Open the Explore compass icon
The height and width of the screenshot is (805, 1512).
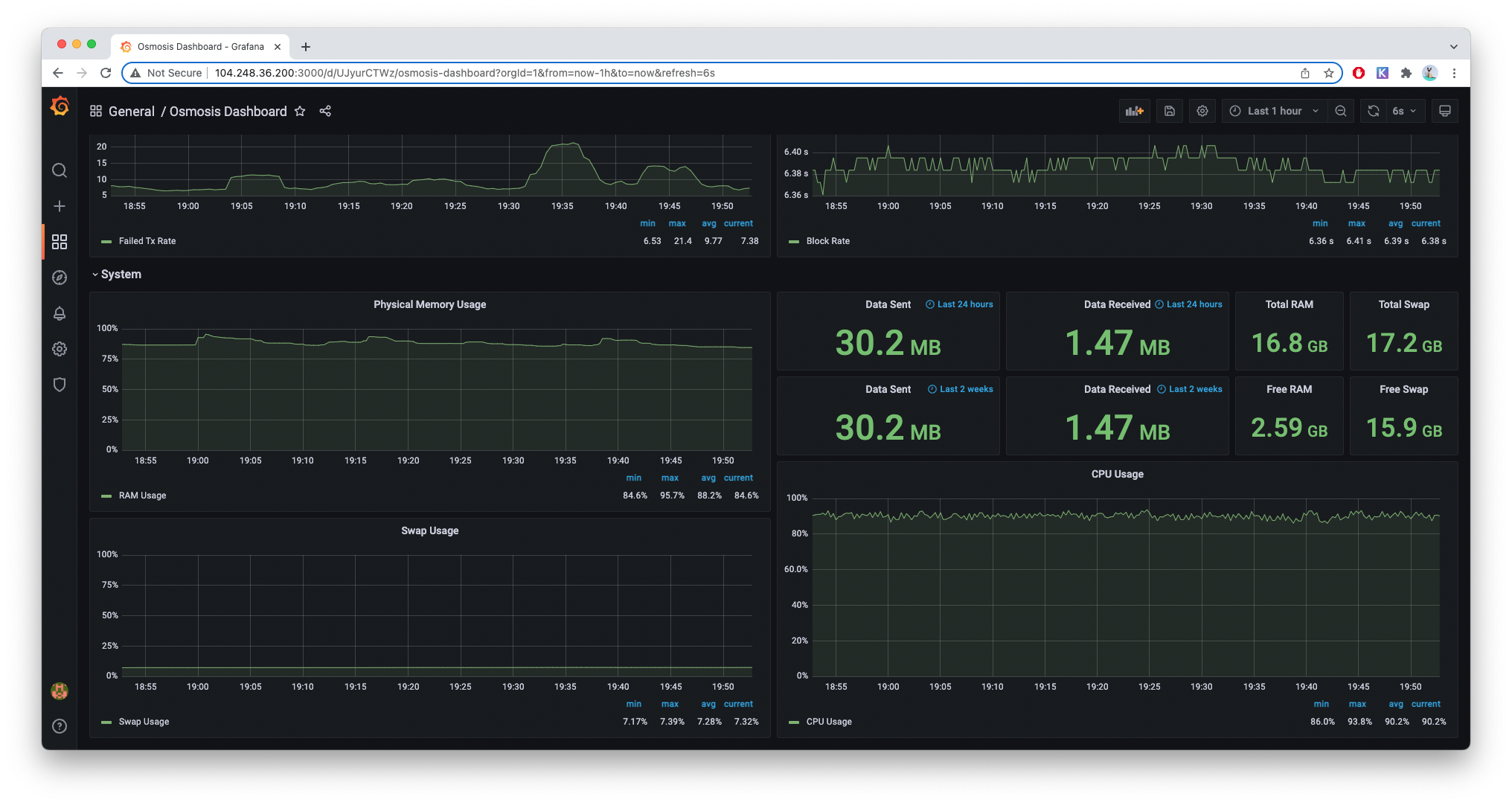pos(60,278)
